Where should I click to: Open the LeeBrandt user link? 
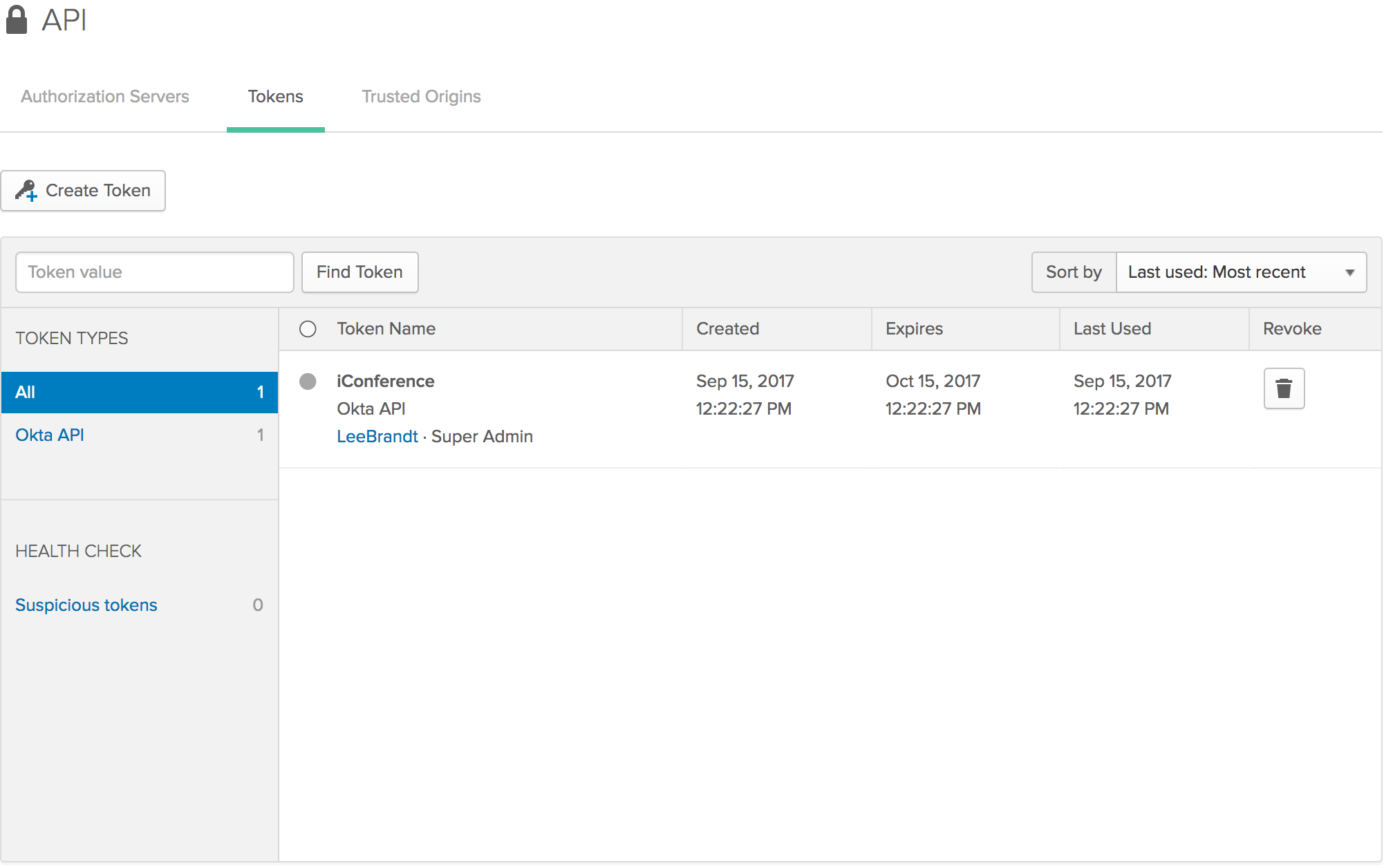tap(377, 437)
